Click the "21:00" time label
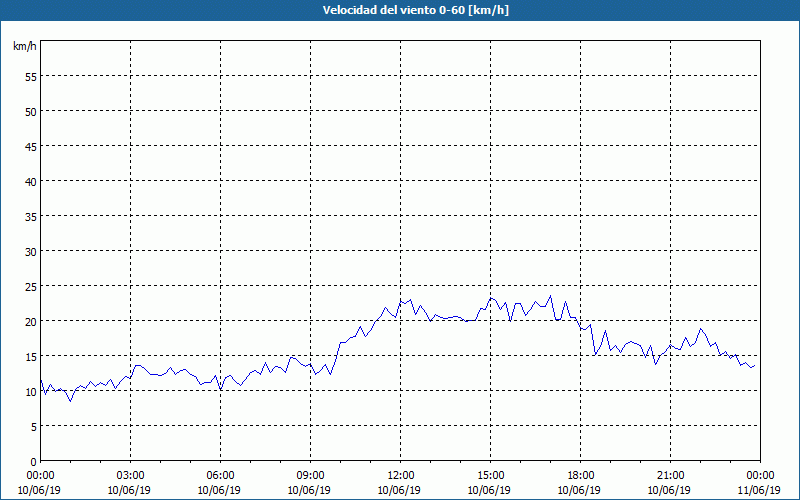 (670, 476)
